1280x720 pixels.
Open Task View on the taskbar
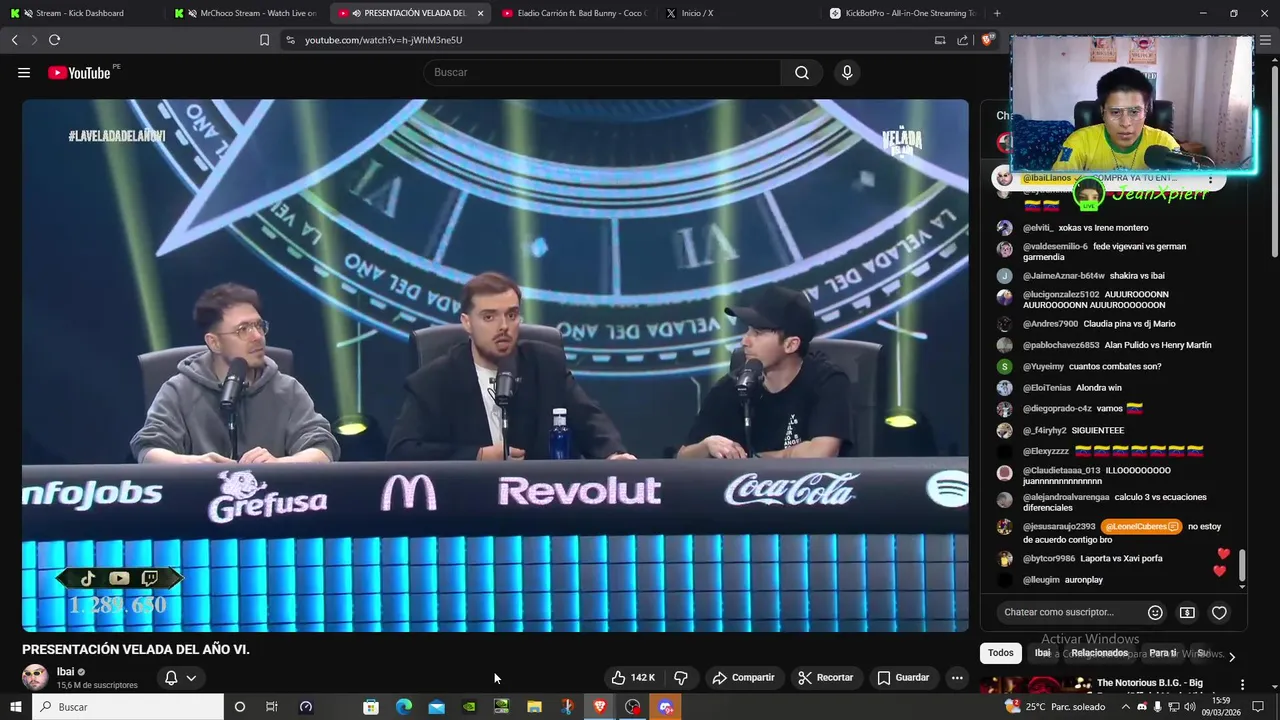click(271, 707)
